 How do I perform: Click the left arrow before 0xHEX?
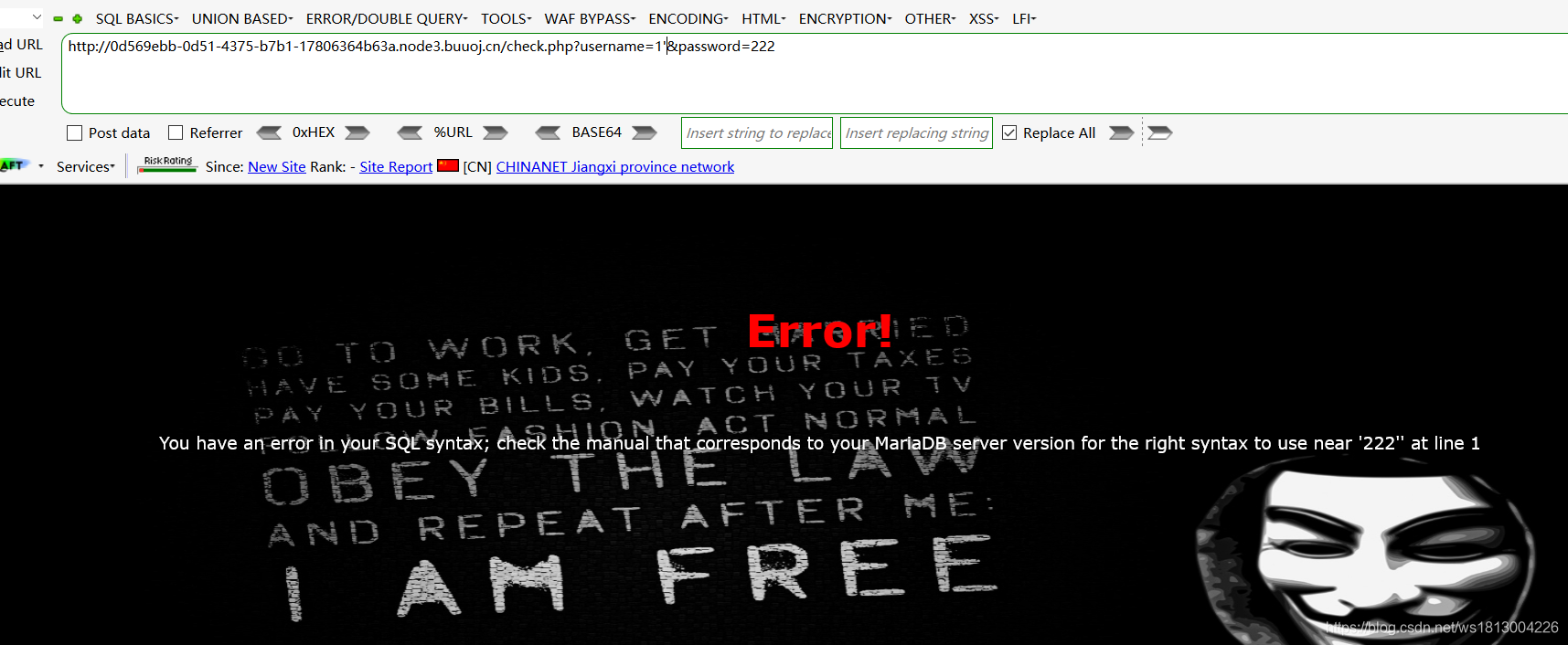tap(269, 133)
